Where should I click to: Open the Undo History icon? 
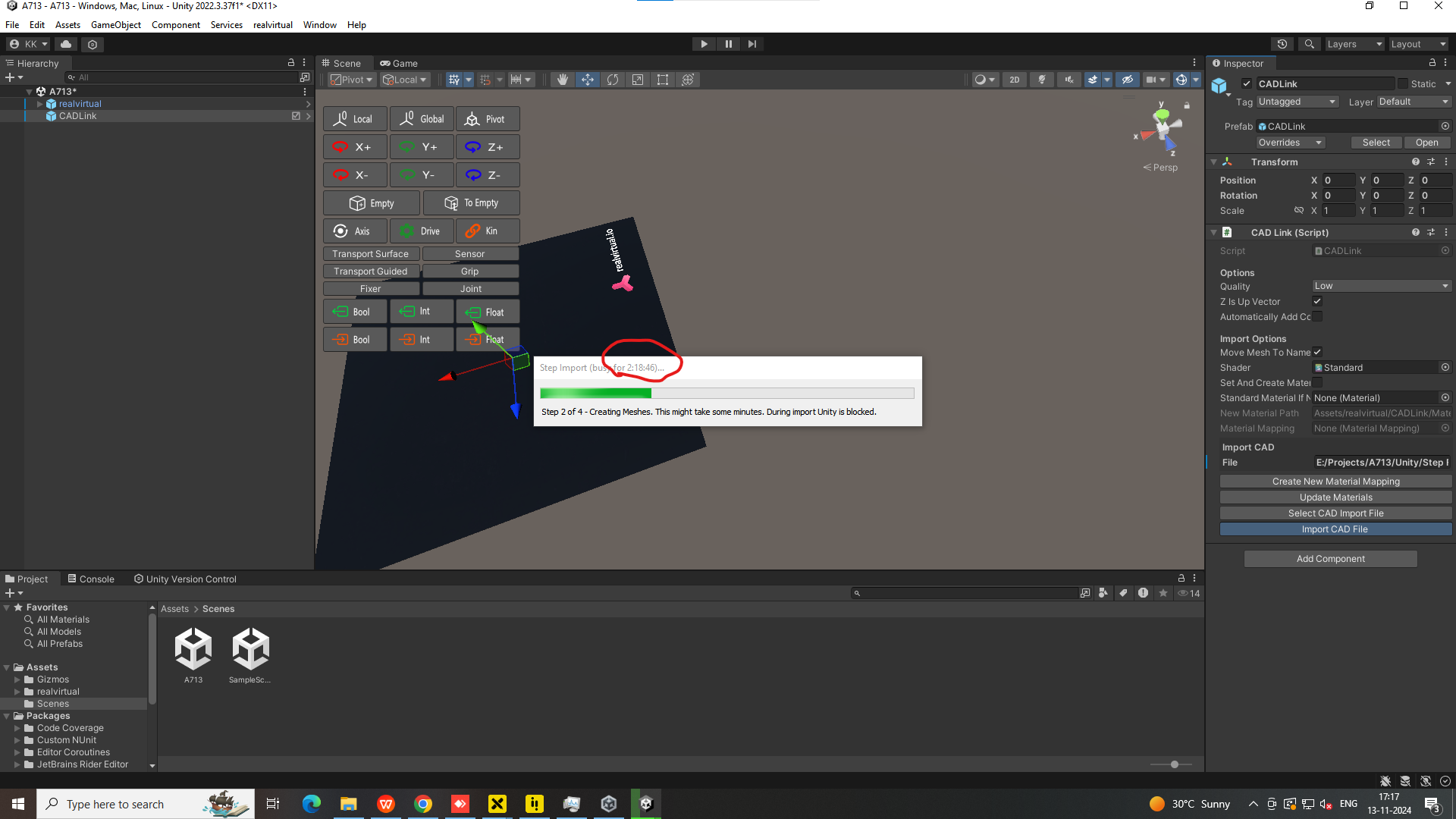tap(1282, 44)
